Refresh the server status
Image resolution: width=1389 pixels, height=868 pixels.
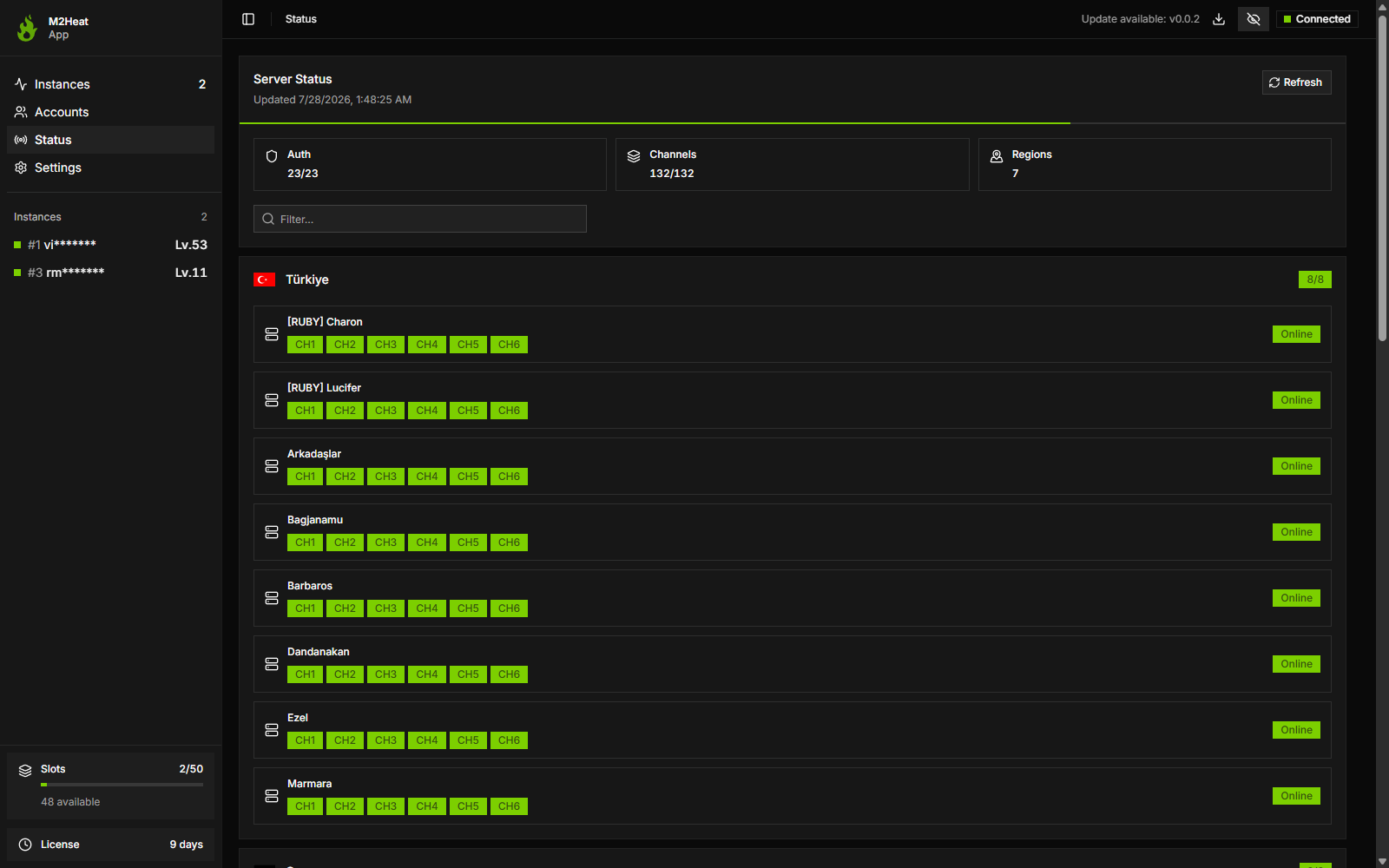[1296, 82]
